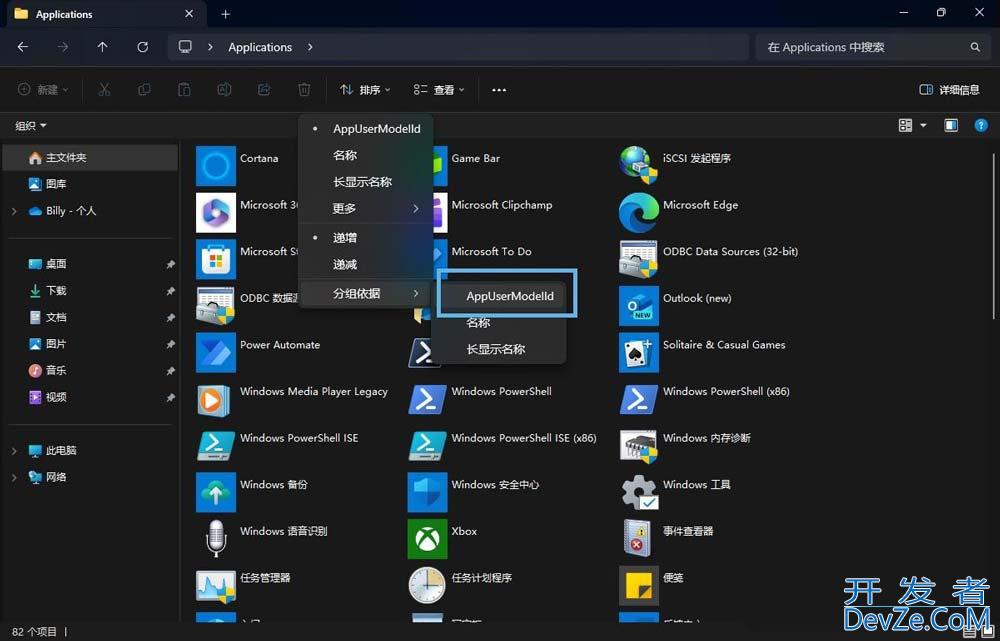Open Windows 工具 icon
This screenshot has width=1000, height=641.
click(638, 492)
